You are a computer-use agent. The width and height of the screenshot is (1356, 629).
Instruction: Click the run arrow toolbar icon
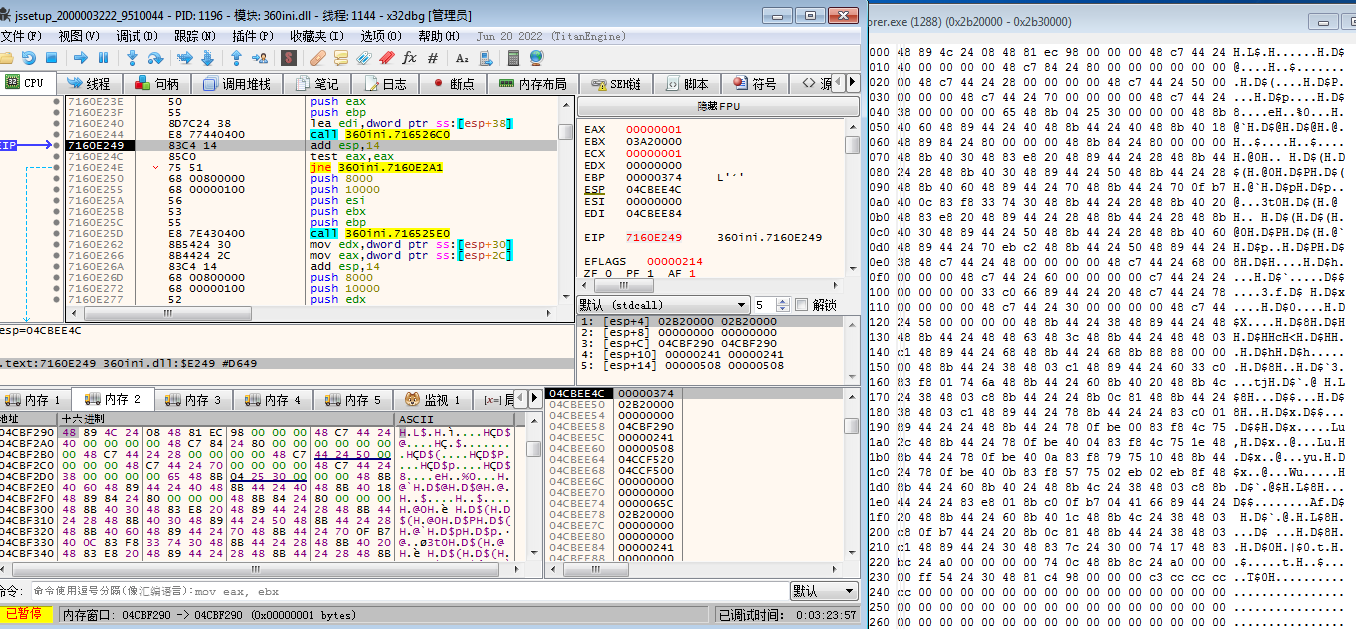81,58
